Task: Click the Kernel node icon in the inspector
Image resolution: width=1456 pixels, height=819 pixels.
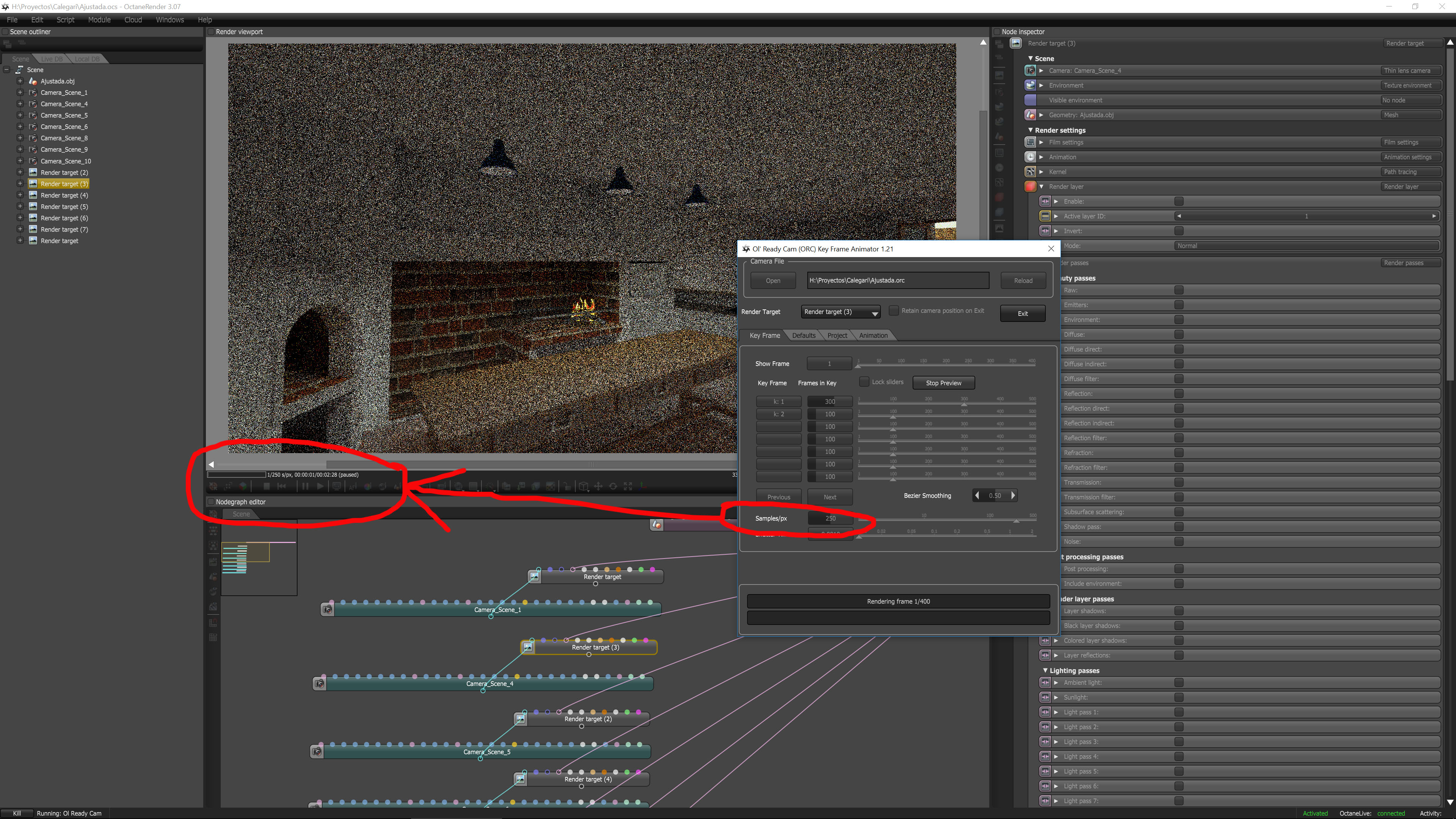Action: click(1031, 172)
